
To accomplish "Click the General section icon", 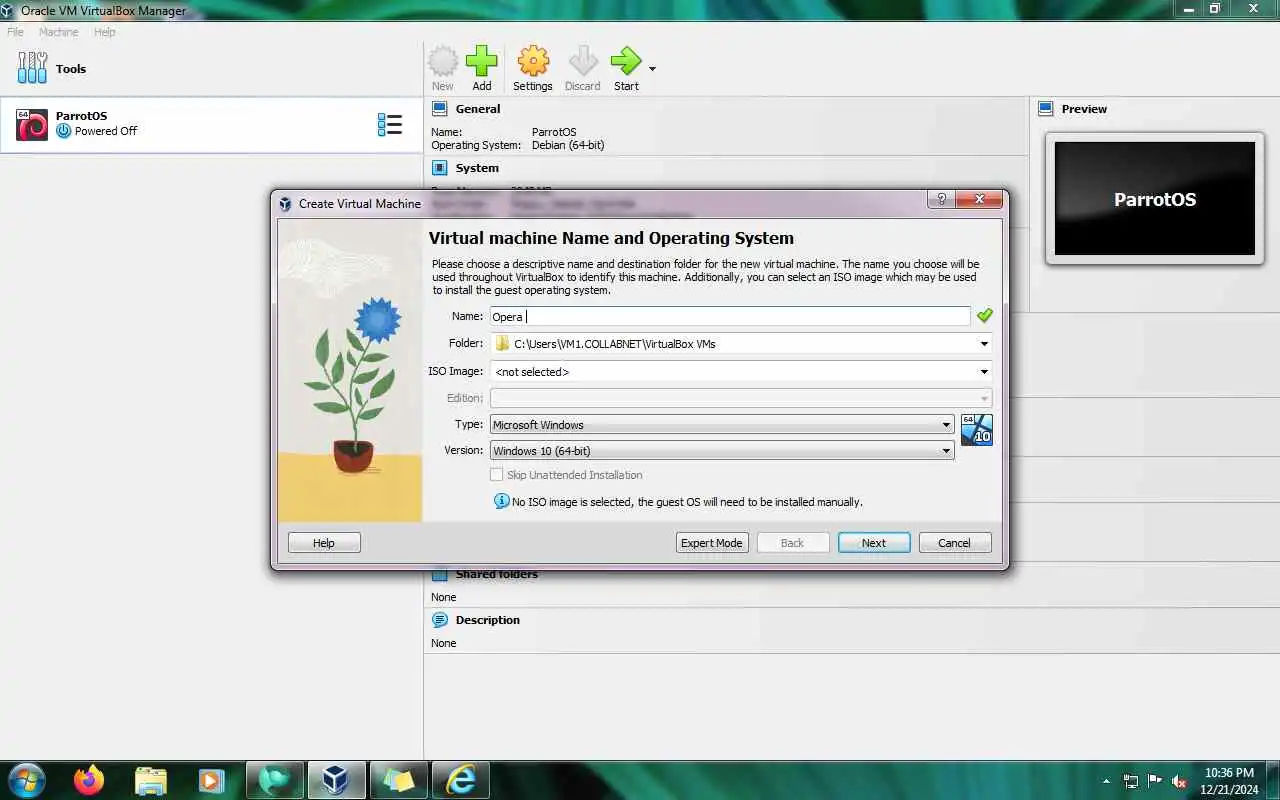I will (440, 108).
